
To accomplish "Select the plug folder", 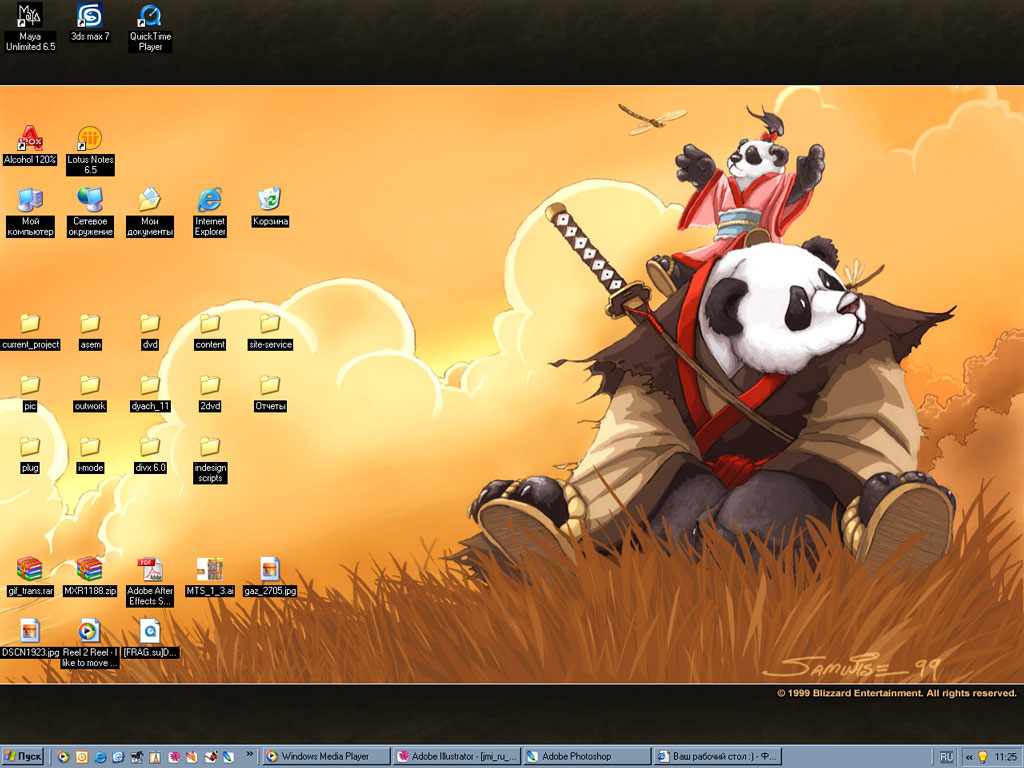I will tap(30, 455).
